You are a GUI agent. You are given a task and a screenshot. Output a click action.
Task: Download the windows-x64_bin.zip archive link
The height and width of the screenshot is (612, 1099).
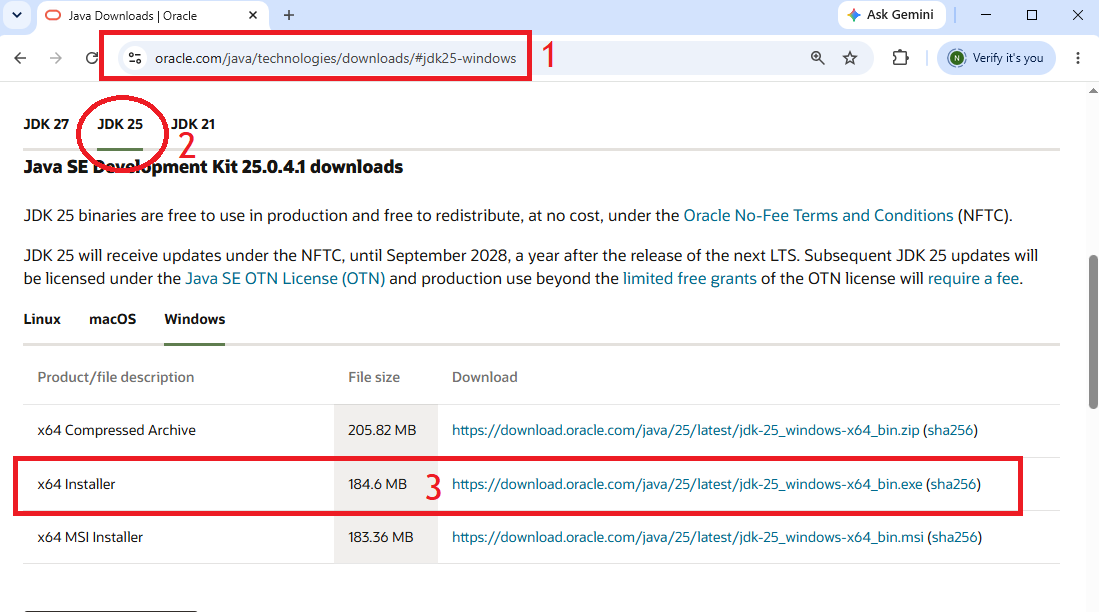(x=685, y=430)
